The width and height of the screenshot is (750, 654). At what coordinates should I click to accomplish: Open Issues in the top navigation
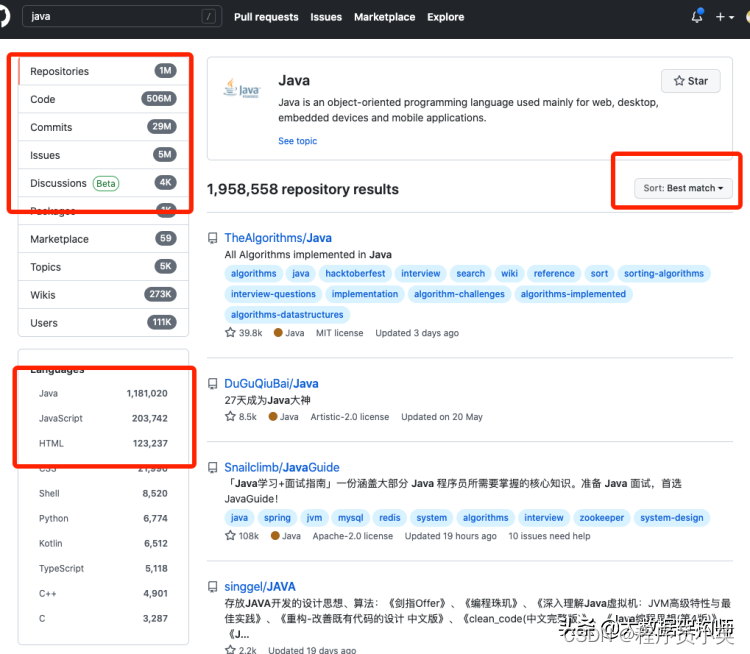pos(326,17)
